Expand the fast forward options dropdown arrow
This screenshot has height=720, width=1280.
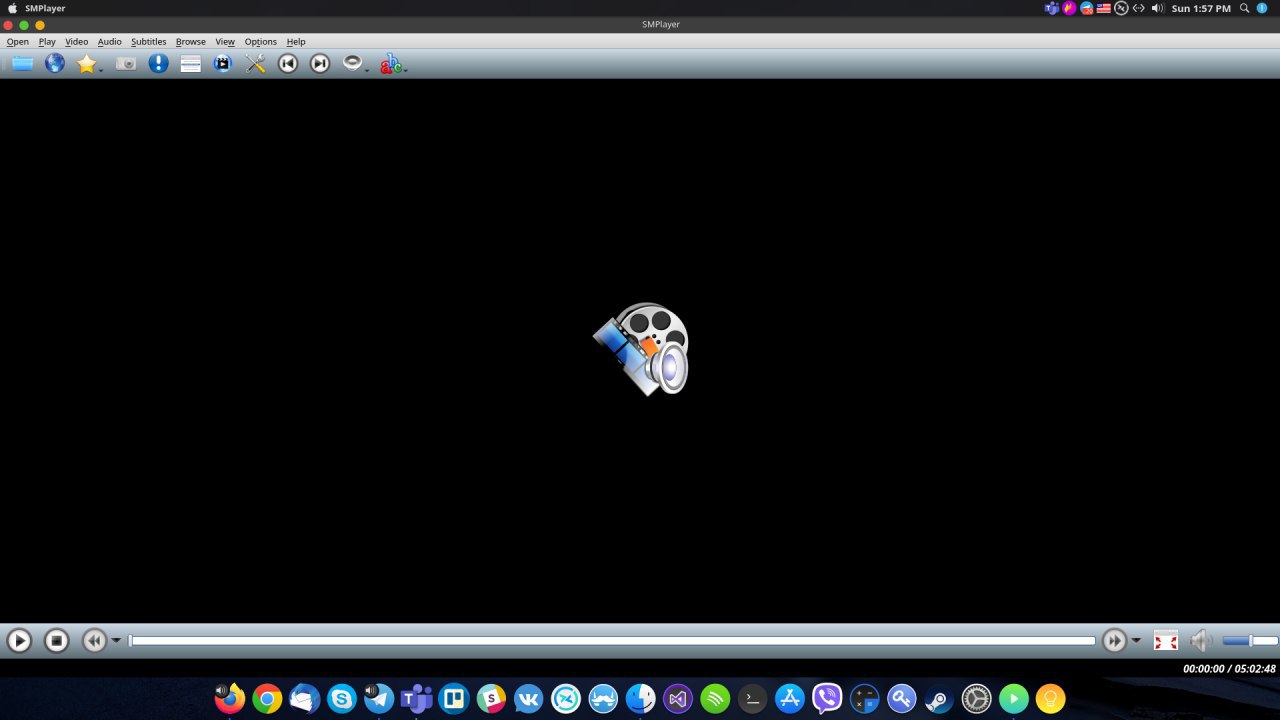[1136, 641]
